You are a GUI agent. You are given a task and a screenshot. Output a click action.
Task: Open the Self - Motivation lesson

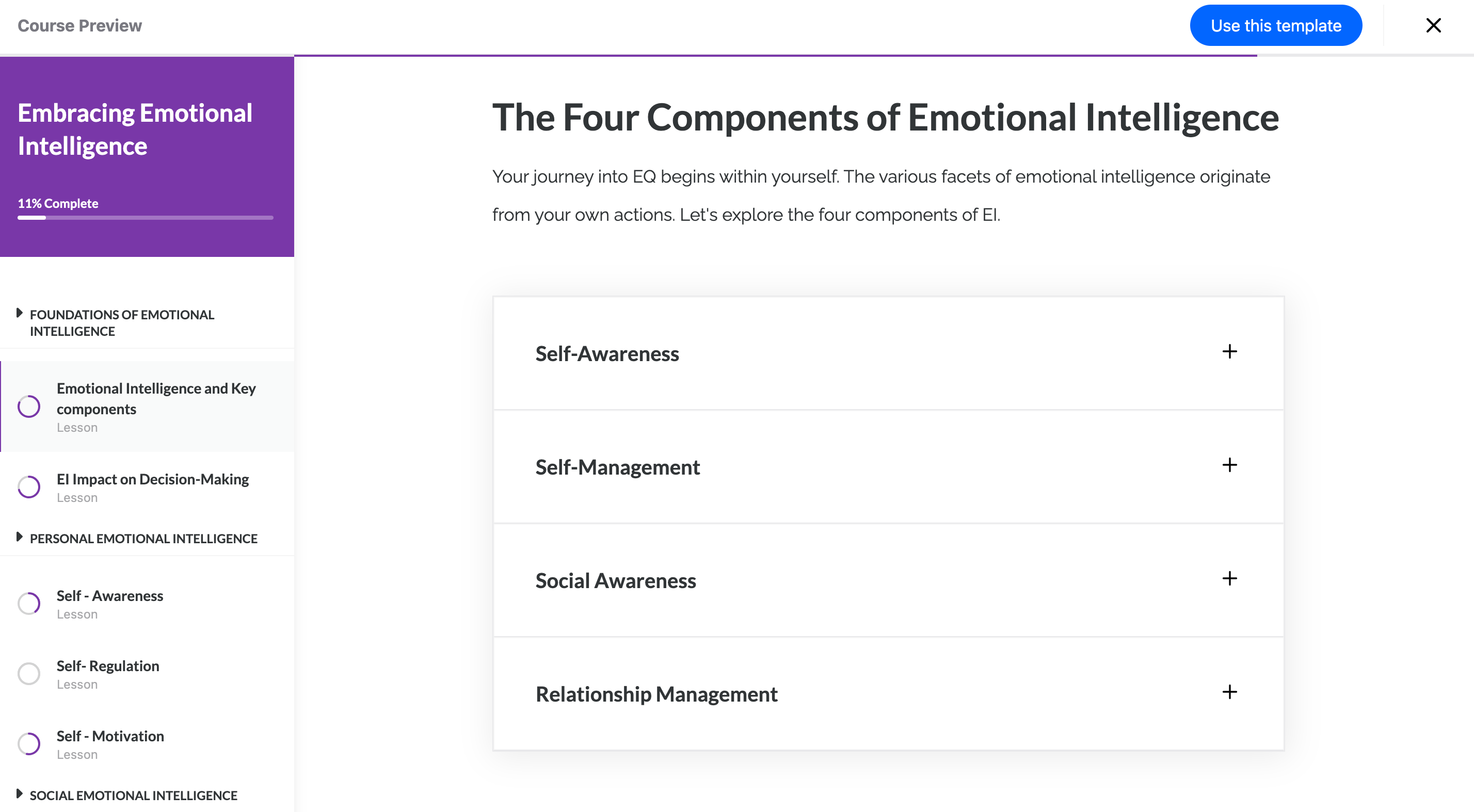(x=110, y=737)
